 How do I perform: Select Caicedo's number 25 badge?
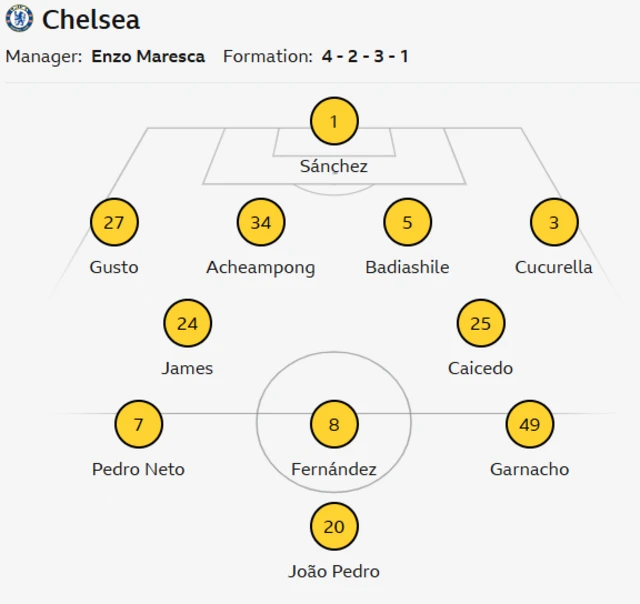[481, 323]
